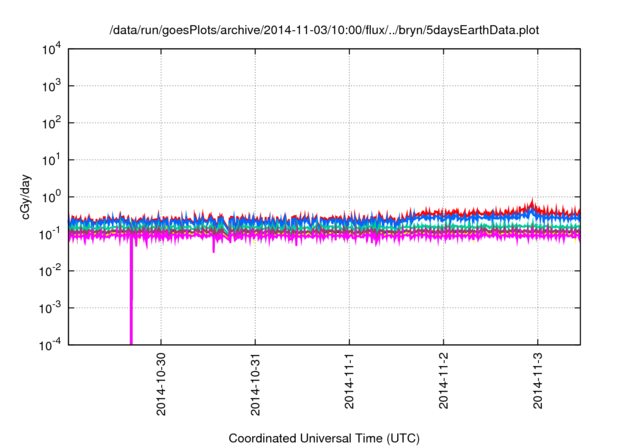Click the 10^0 y-axis tick label
This screenshot has width=640, height=448.
pos(52,197)
